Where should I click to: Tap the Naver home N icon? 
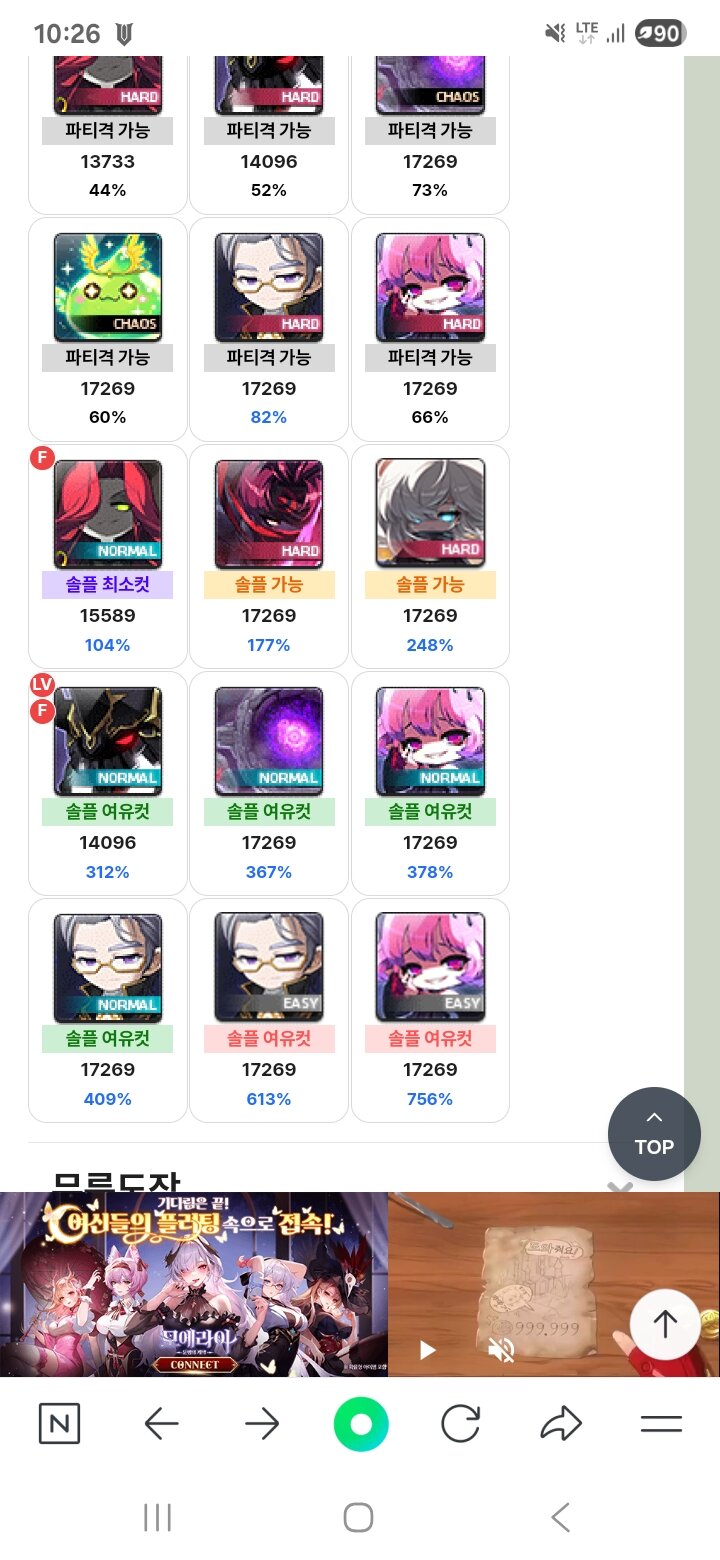point(59,1424)
